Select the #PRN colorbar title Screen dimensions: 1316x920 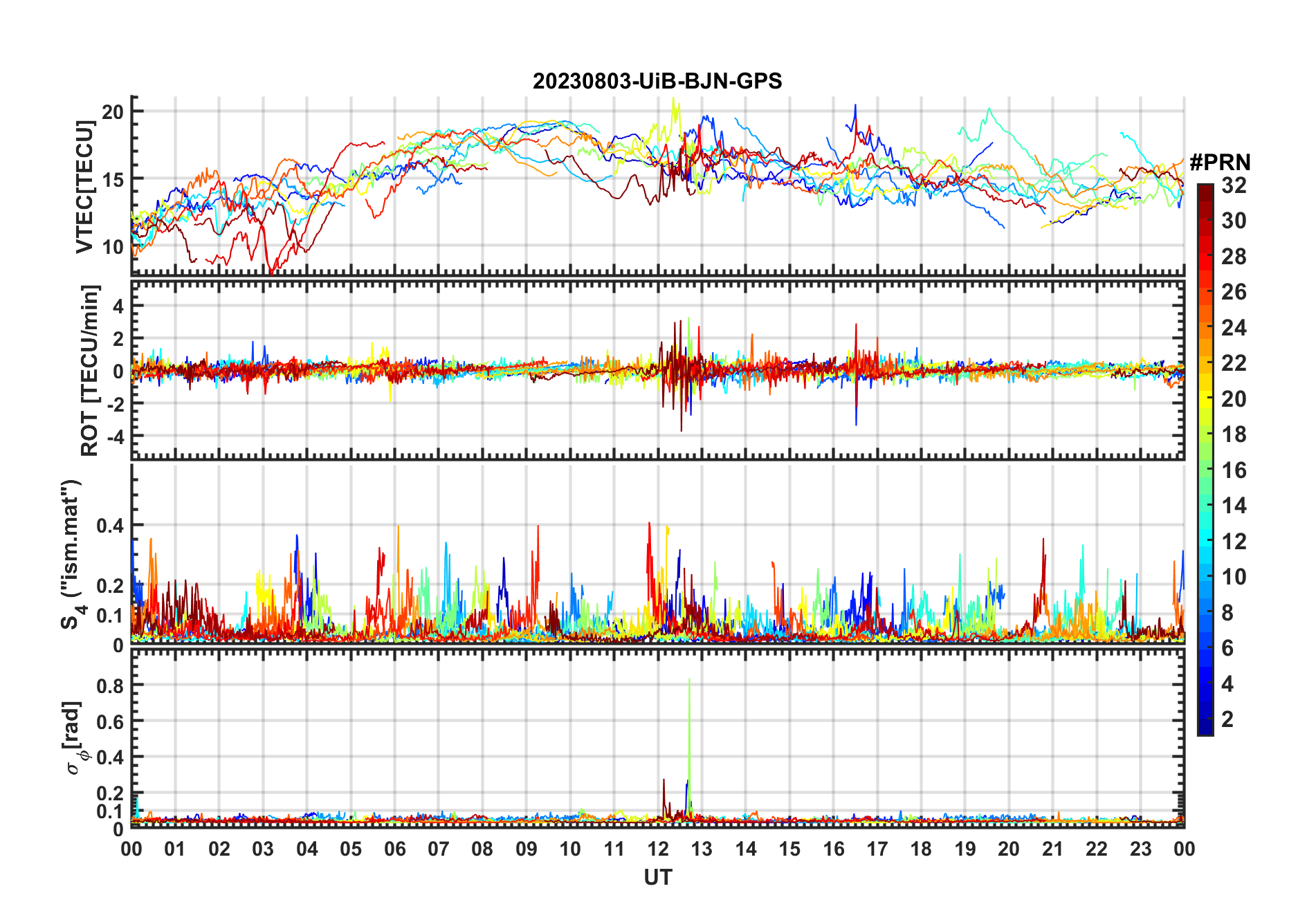[1220, 163]
